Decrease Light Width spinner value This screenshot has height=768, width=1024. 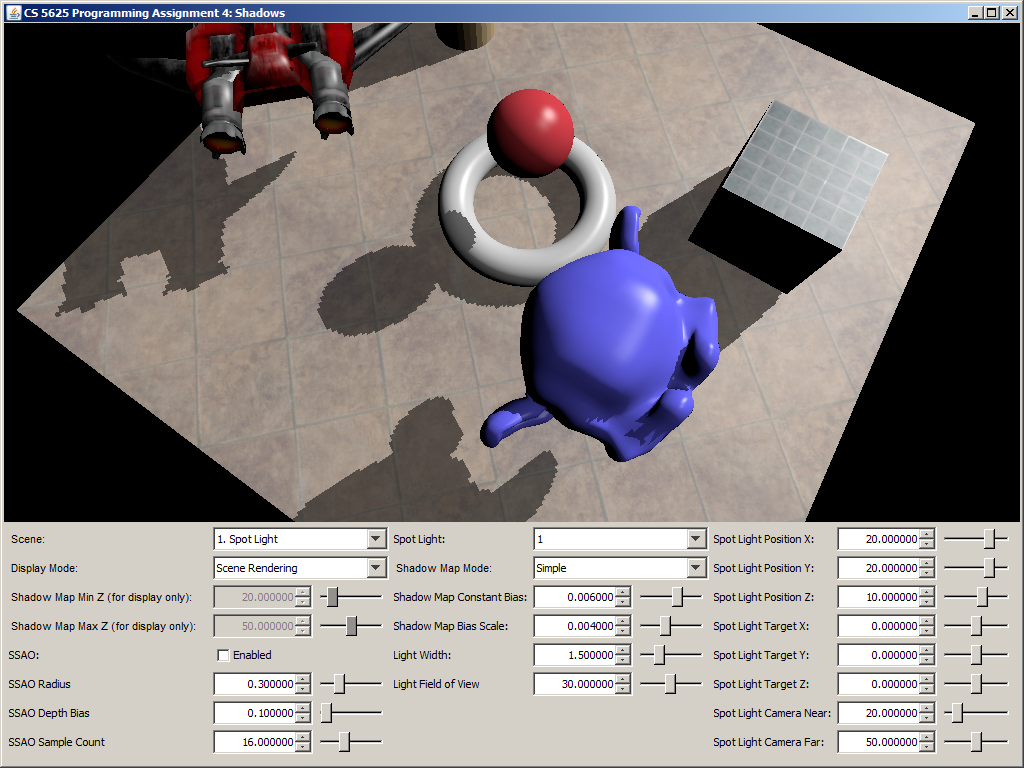tap(624, 660)
